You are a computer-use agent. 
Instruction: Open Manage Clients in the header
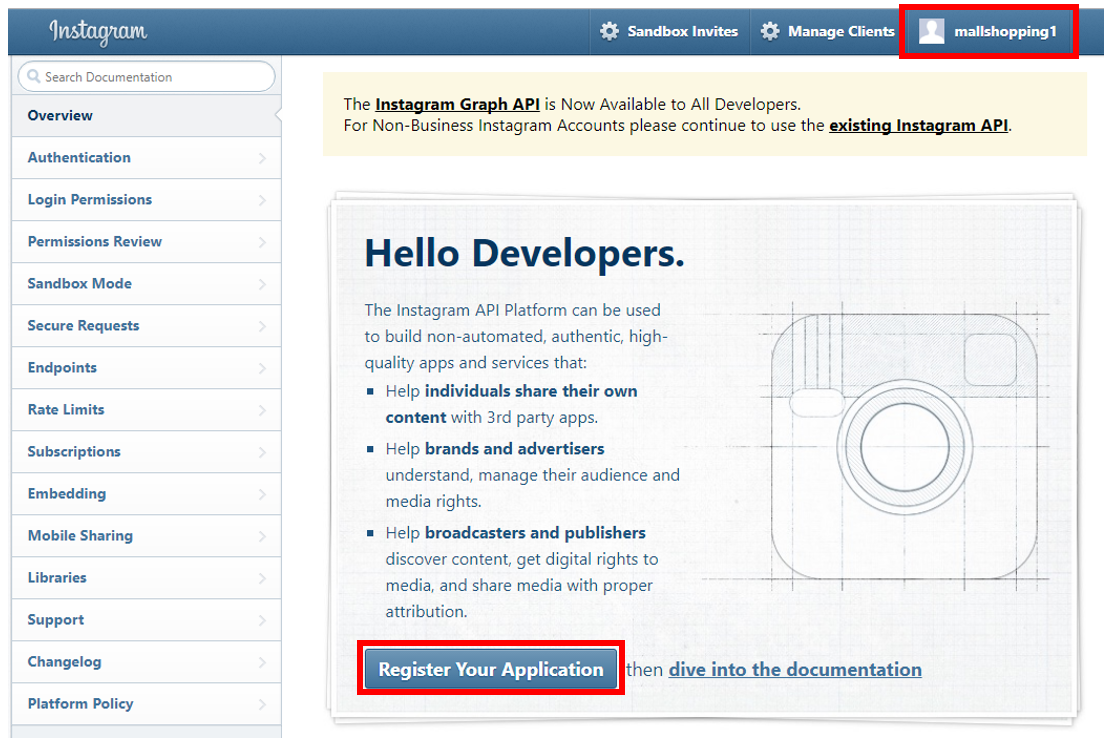pos(828,31)
